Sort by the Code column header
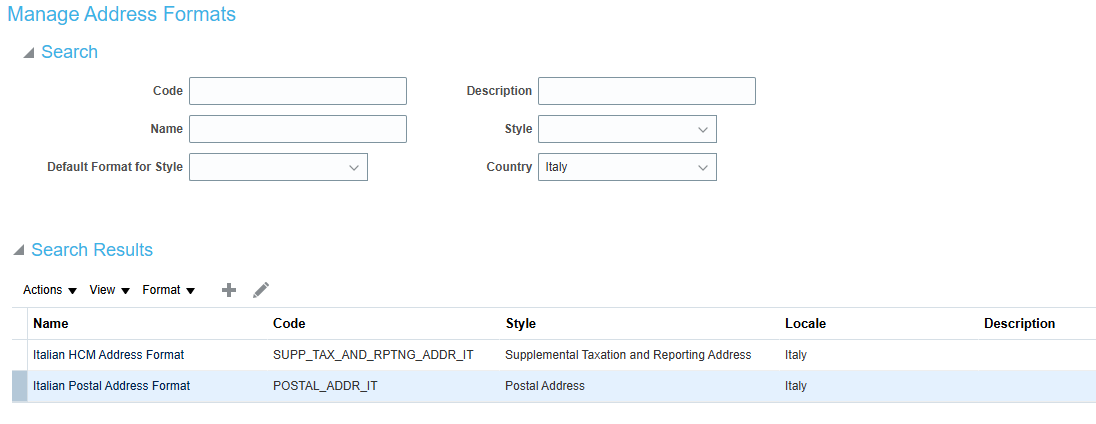 289,323
